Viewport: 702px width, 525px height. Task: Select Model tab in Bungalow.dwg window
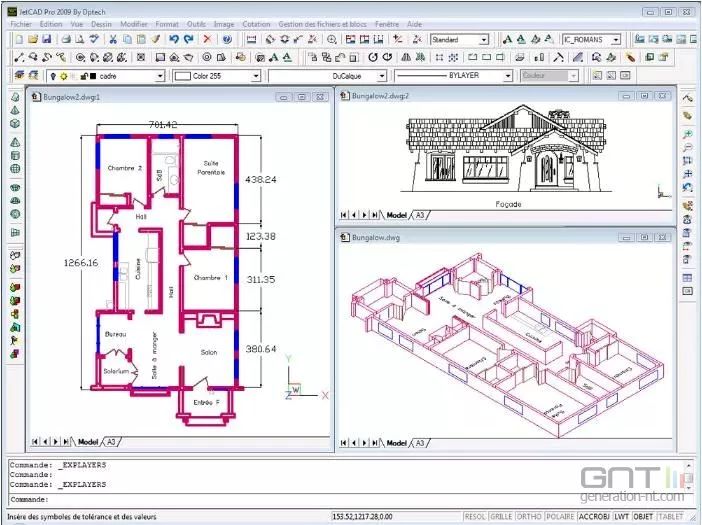(x=396, y=443)
